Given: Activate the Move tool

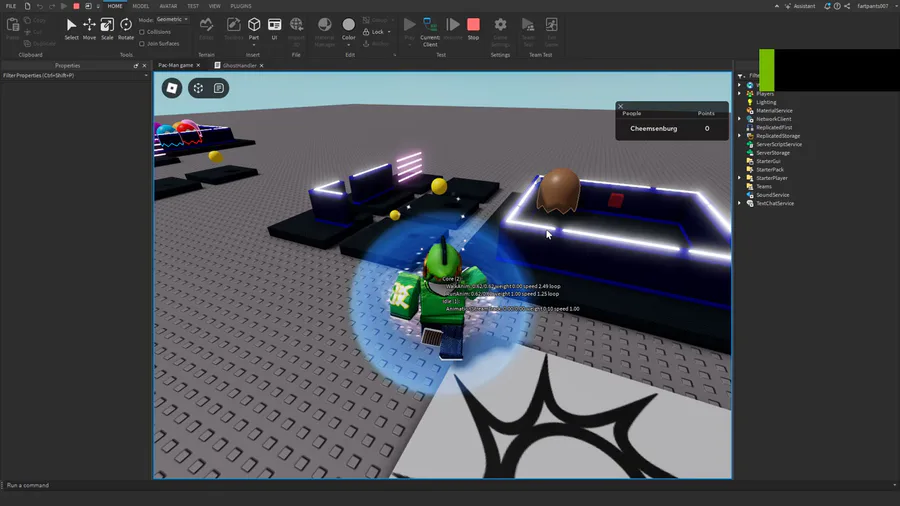Looking at the screenshot, I should coord(89,29).
